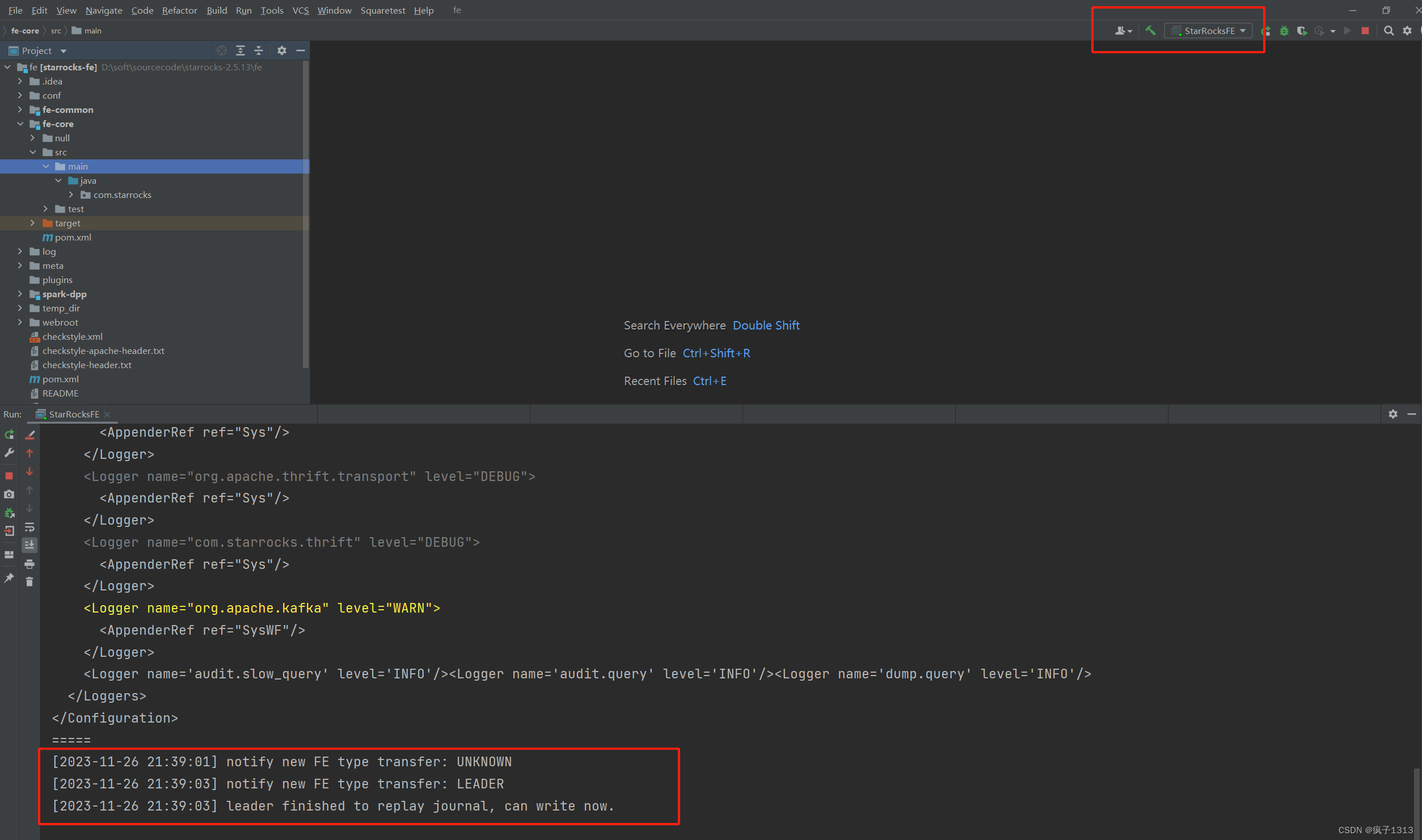This screenshot has width=1422, height=840.
Task: Stop StarRocksFE with the Run panel's red square
Action: pos(9,475)
